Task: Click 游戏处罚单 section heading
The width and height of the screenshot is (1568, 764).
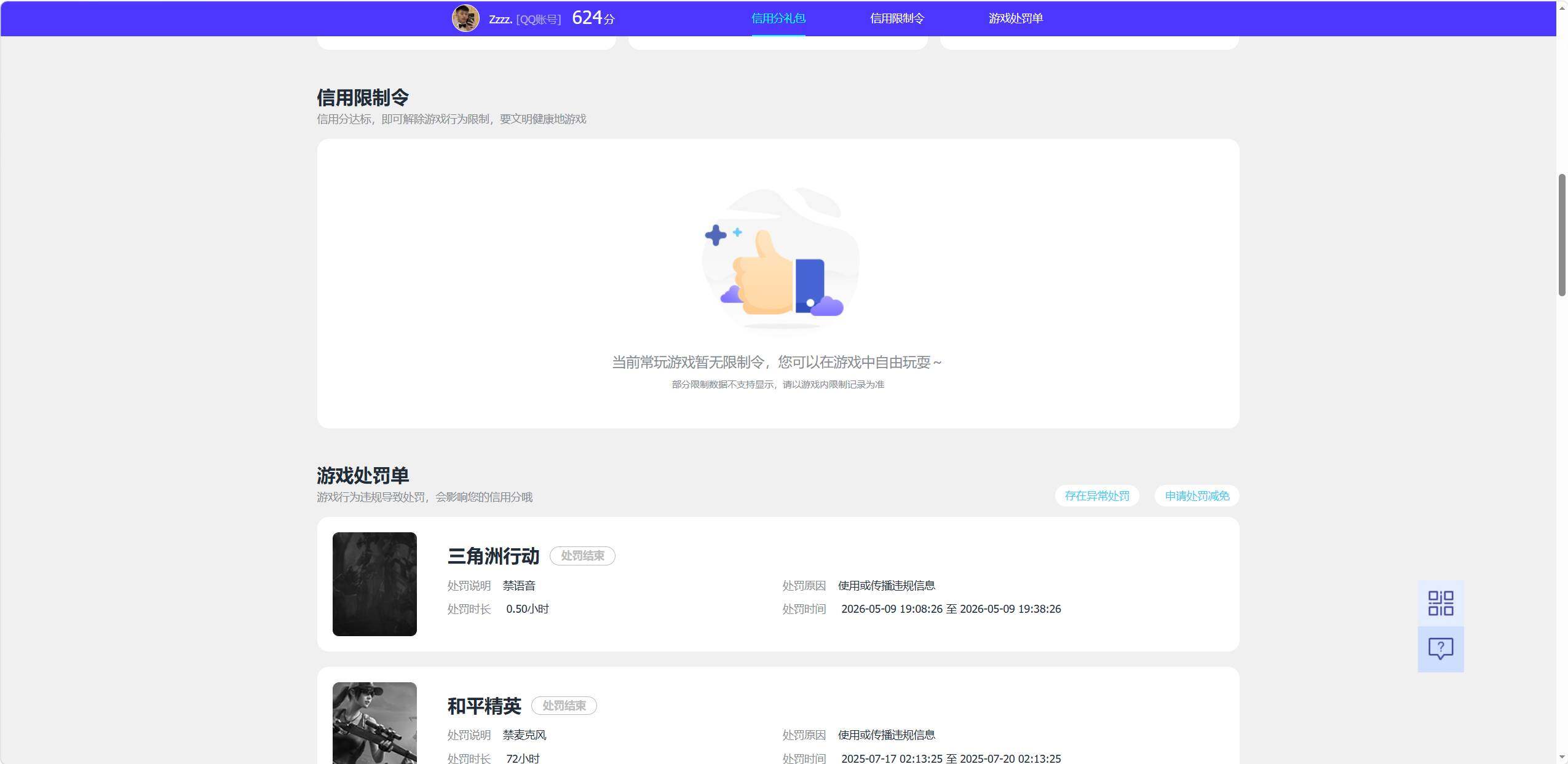Action: pos(363,475)
